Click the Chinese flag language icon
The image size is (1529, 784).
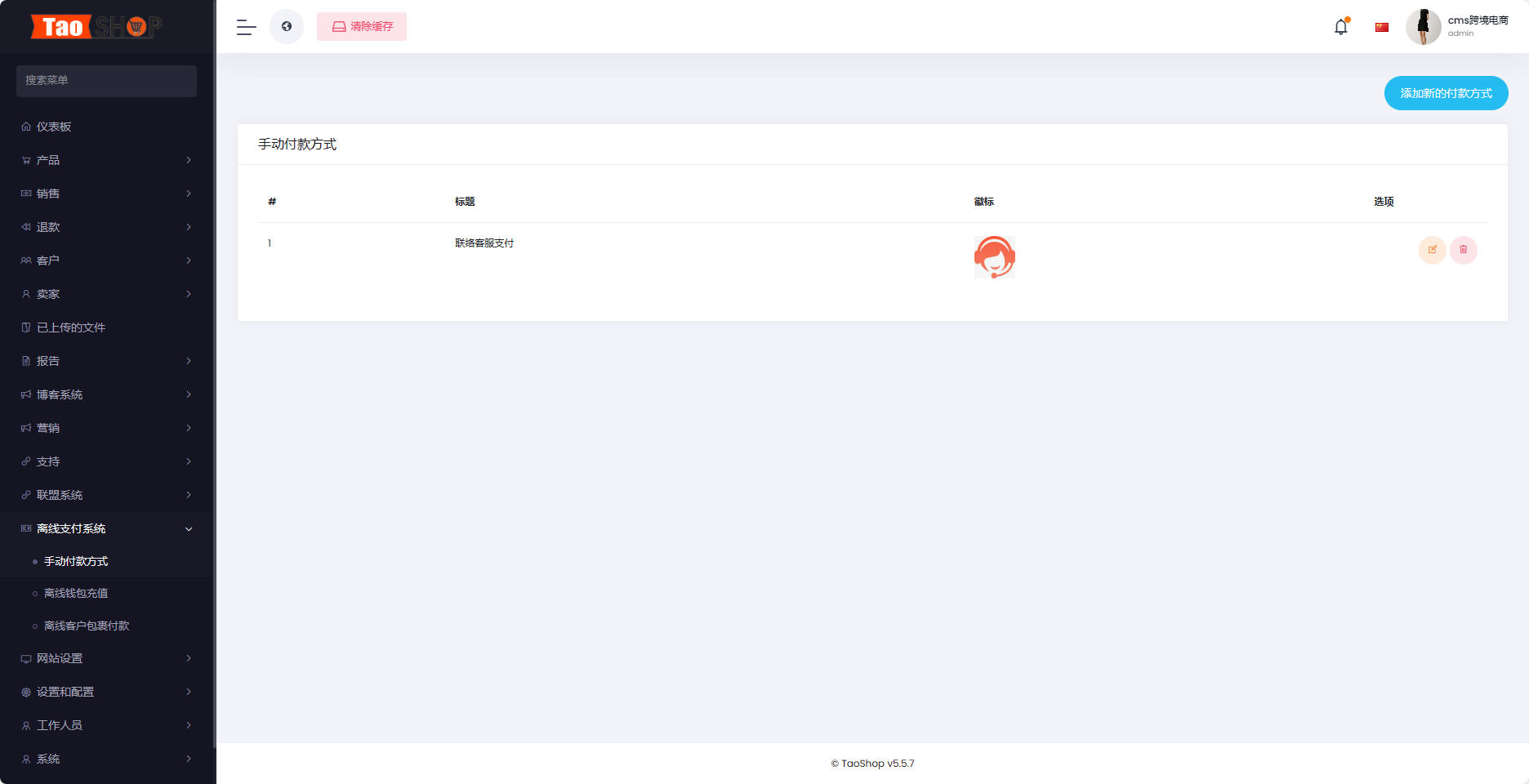tap(1382, 27)
